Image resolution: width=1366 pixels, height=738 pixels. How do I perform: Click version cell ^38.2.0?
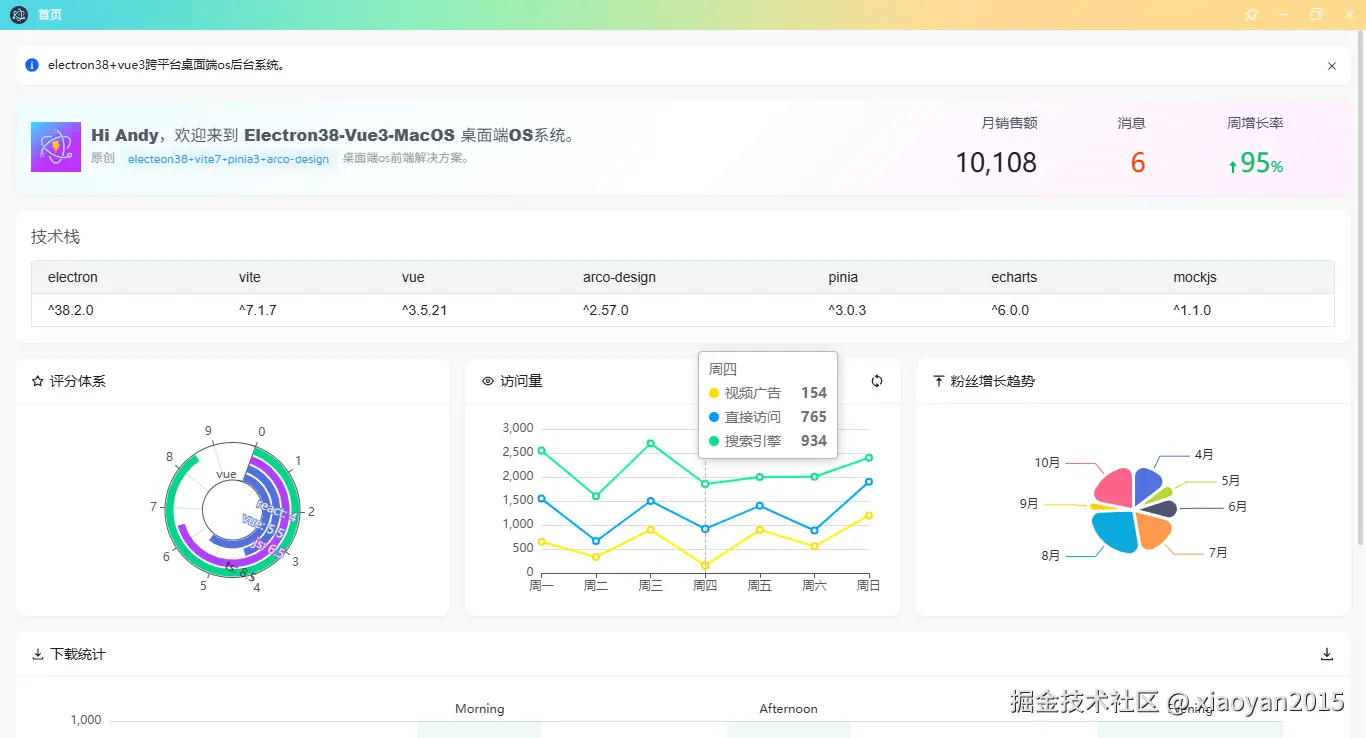[71, 310]
